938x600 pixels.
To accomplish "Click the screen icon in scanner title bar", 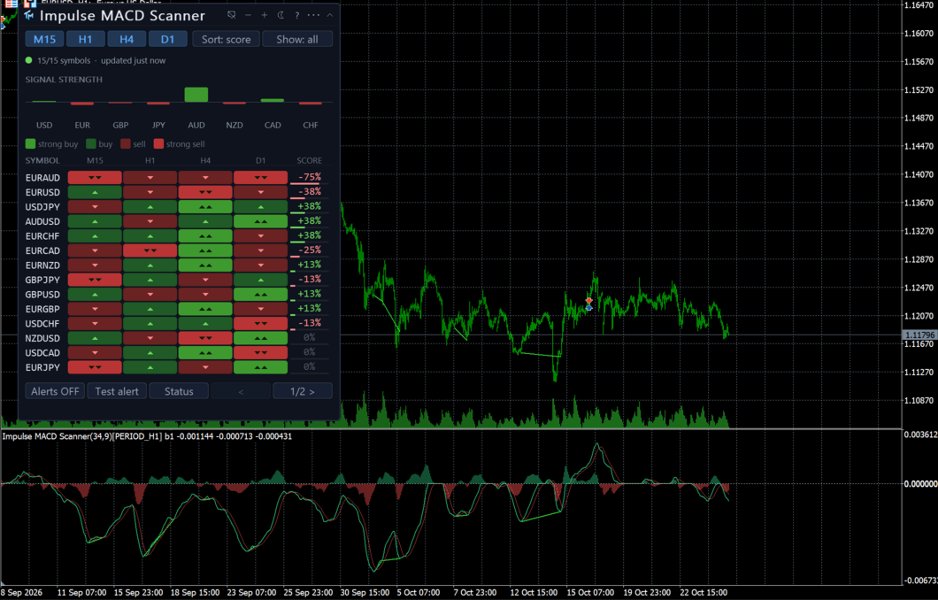I will coord(232,15).
